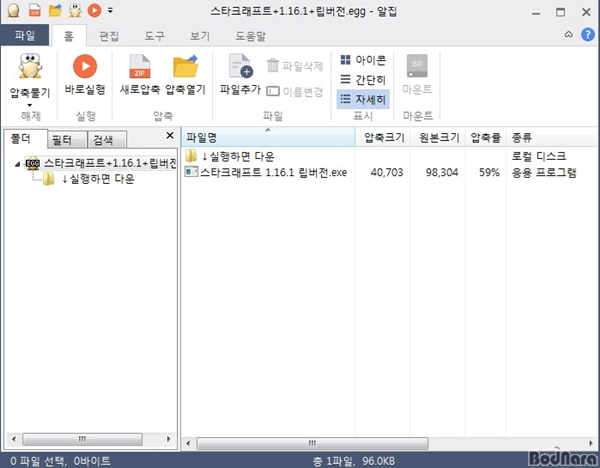The width and height of the screenshot is (600, 468).
Task: Sort by the 압축률 column header
Action: coord(486,137)
